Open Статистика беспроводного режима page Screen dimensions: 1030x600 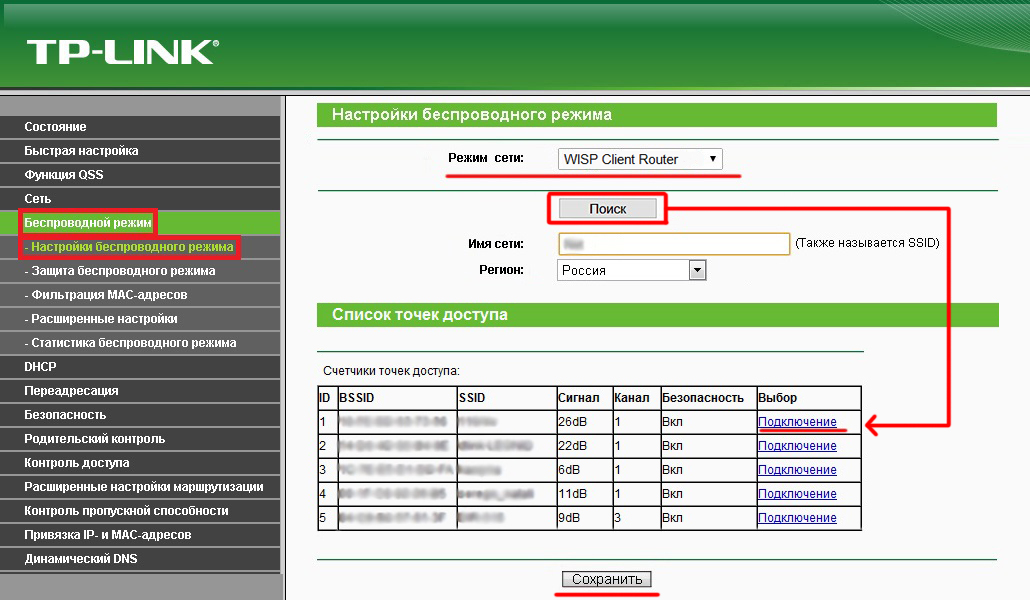[x=130, y=343]
